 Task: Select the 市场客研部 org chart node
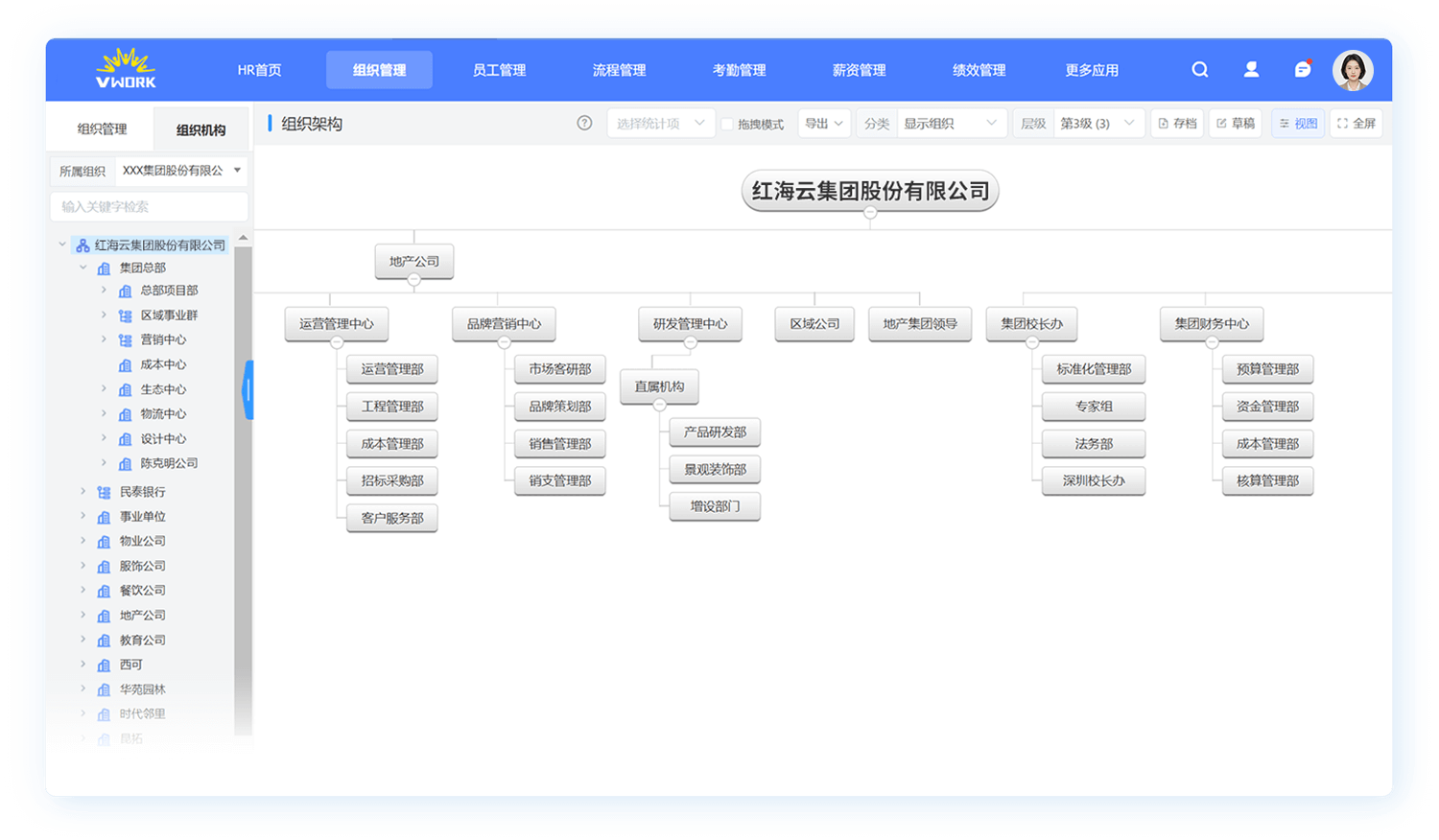point(560,369)
